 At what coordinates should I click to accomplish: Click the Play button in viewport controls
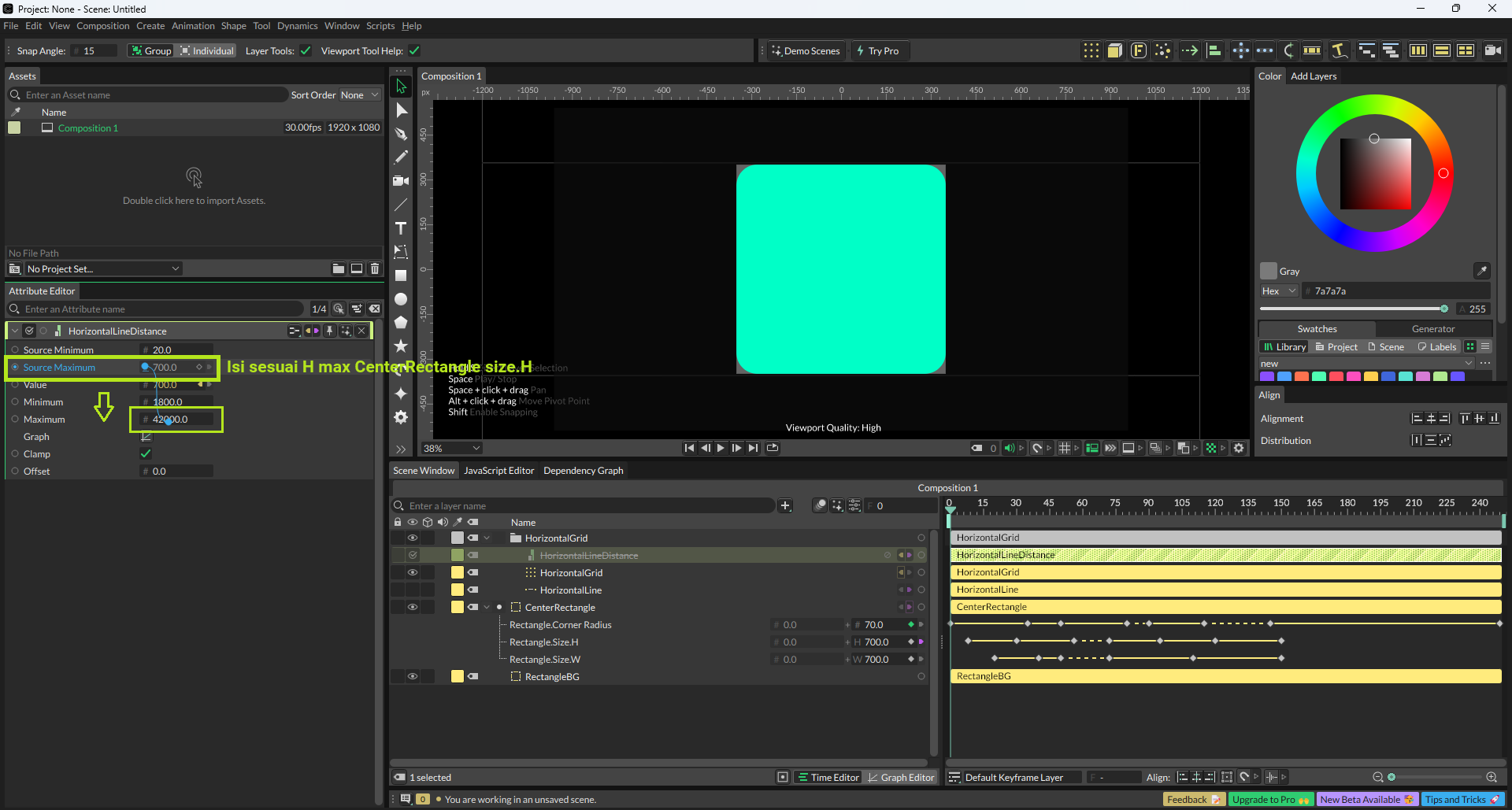(x=721, y=448)
